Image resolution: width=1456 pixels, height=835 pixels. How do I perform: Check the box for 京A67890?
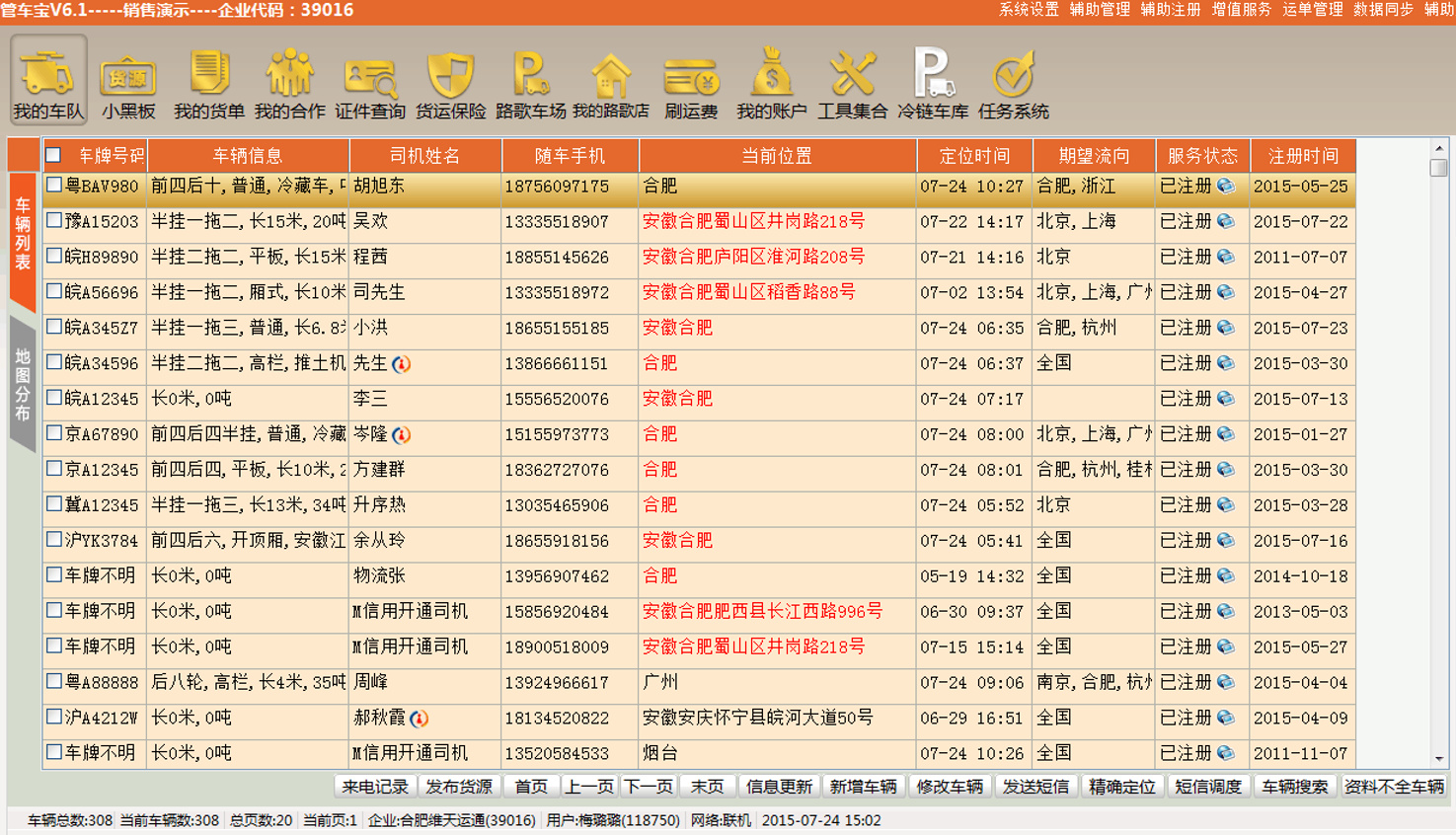[x=54, y=433]
